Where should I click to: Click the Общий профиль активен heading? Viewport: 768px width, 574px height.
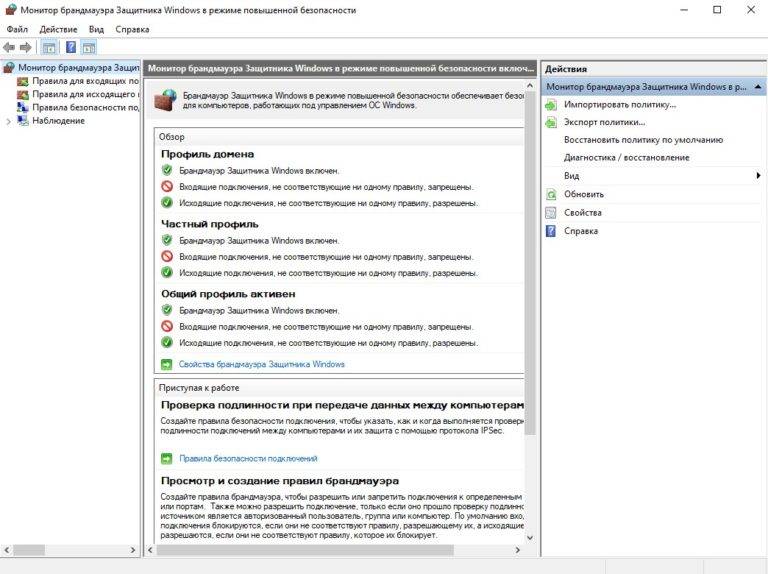tap(228, 294)
